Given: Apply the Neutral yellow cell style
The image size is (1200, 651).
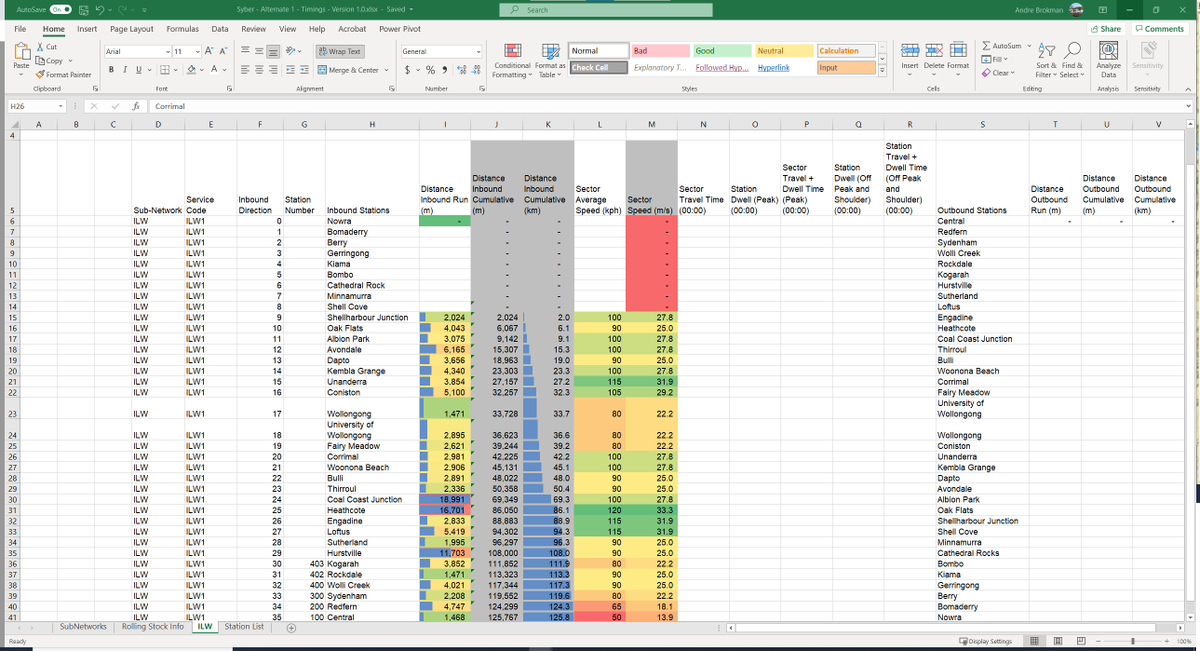Looking at the screenshot, I should [784, 51].
